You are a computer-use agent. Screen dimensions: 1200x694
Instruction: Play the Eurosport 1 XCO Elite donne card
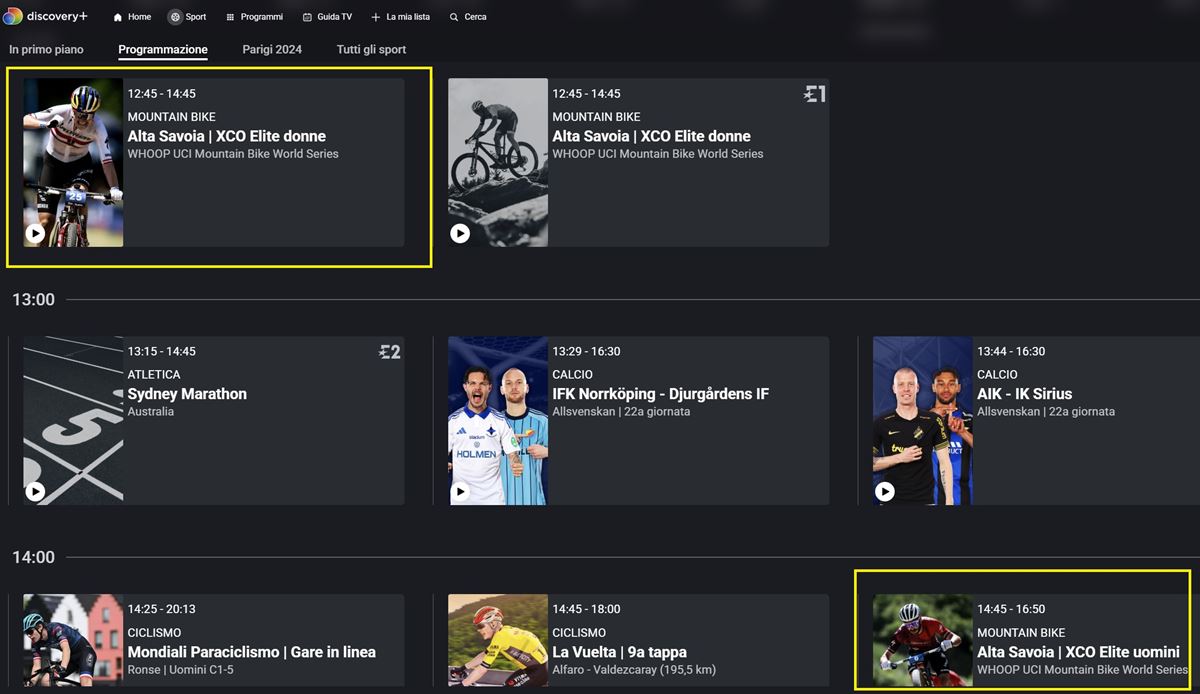[x=460, y=233]
